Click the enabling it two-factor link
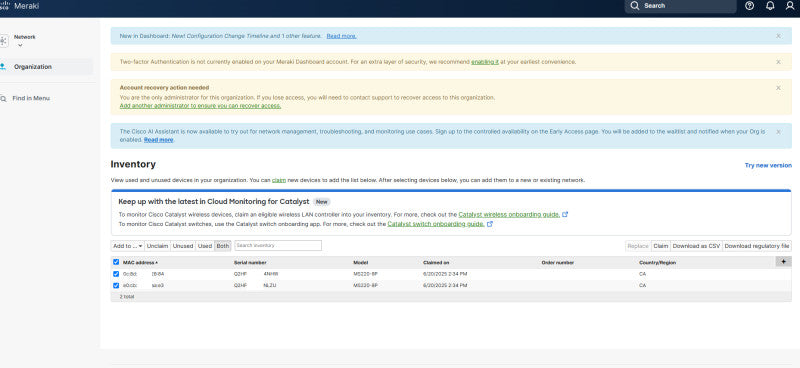 (485, 62)
